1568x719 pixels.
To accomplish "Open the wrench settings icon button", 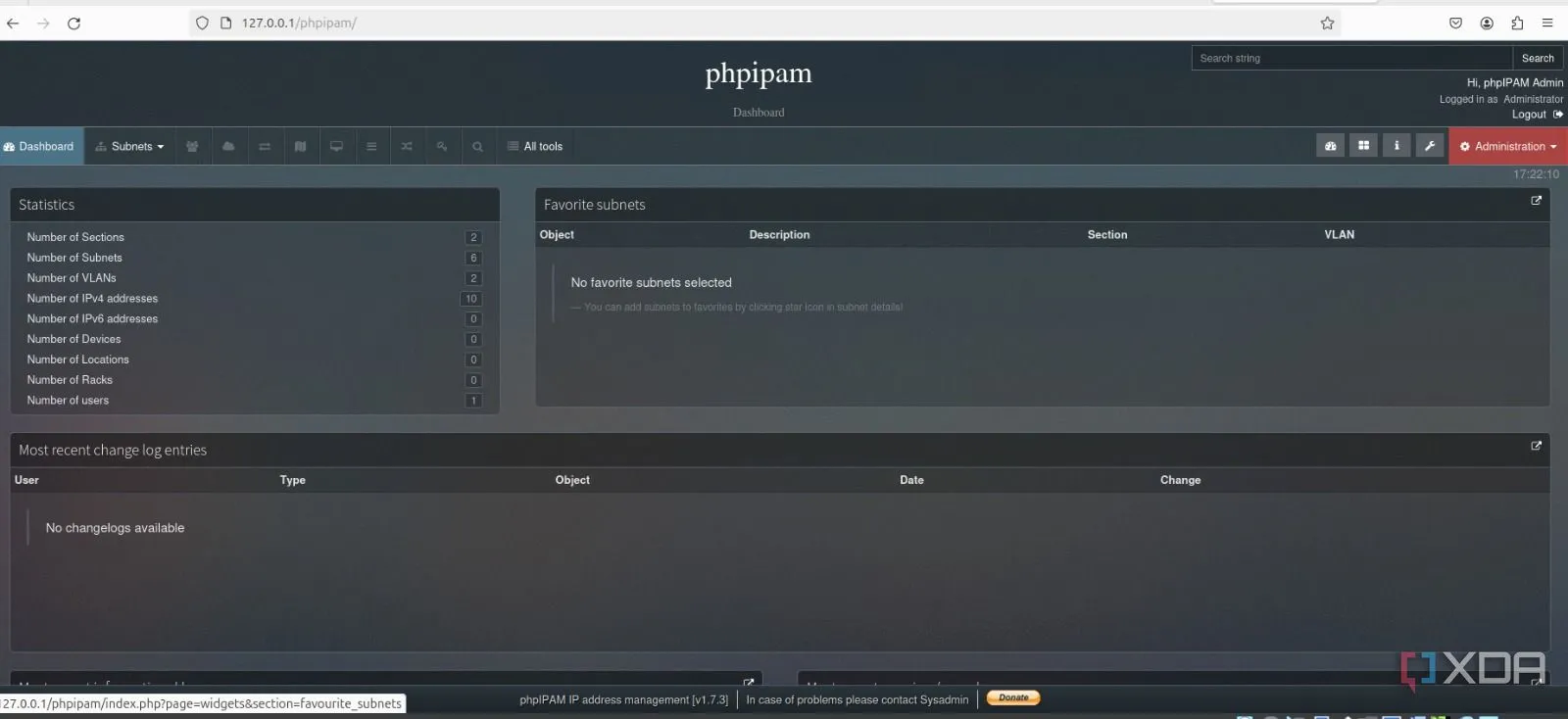I will pos(1430,146).
